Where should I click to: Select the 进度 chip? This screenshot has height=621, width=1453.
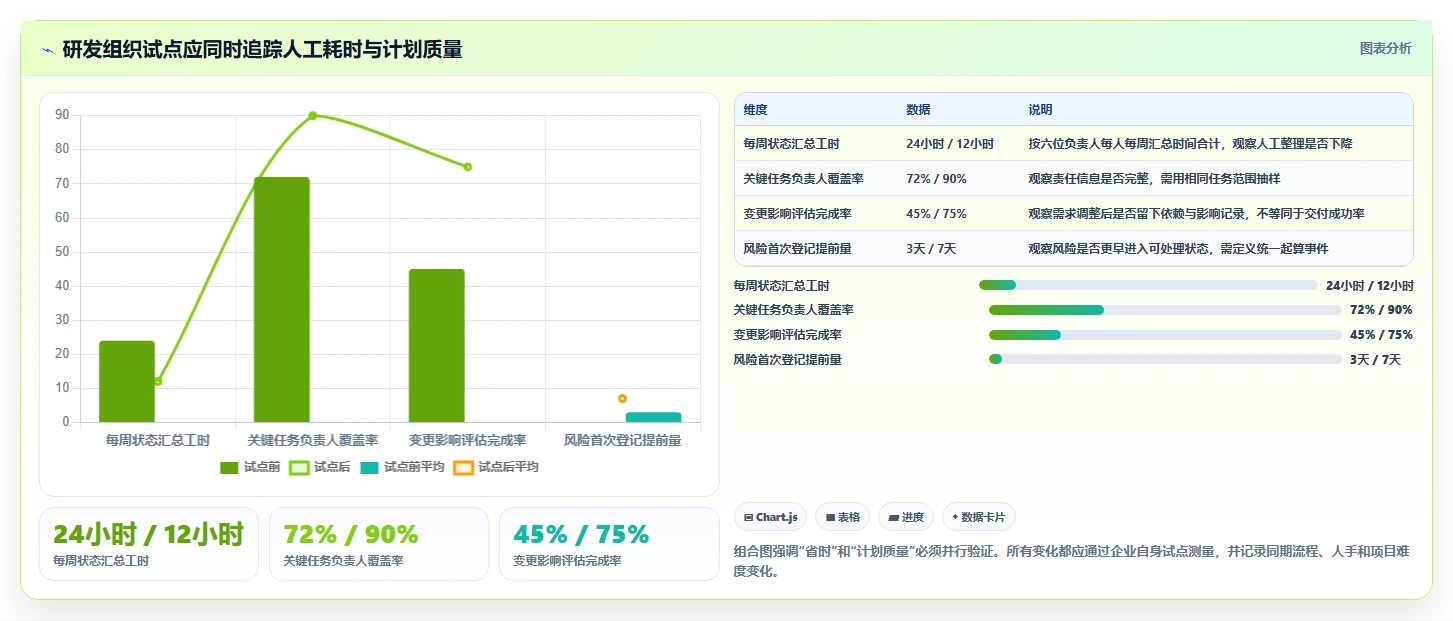point(905,517)
